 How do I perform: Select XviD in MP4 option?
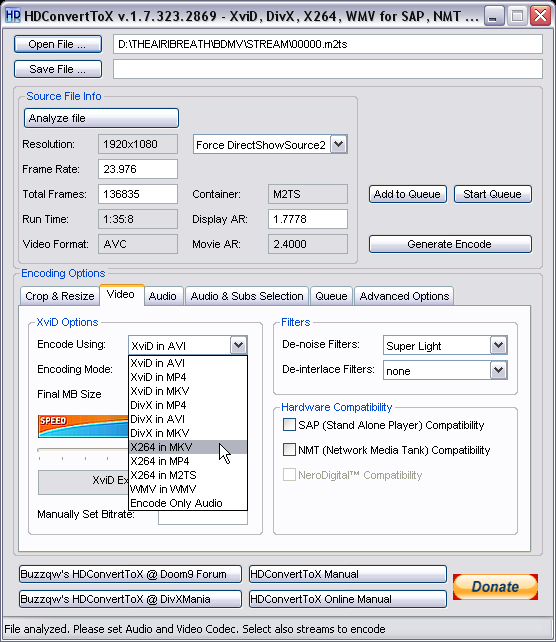tap(188, 377)
